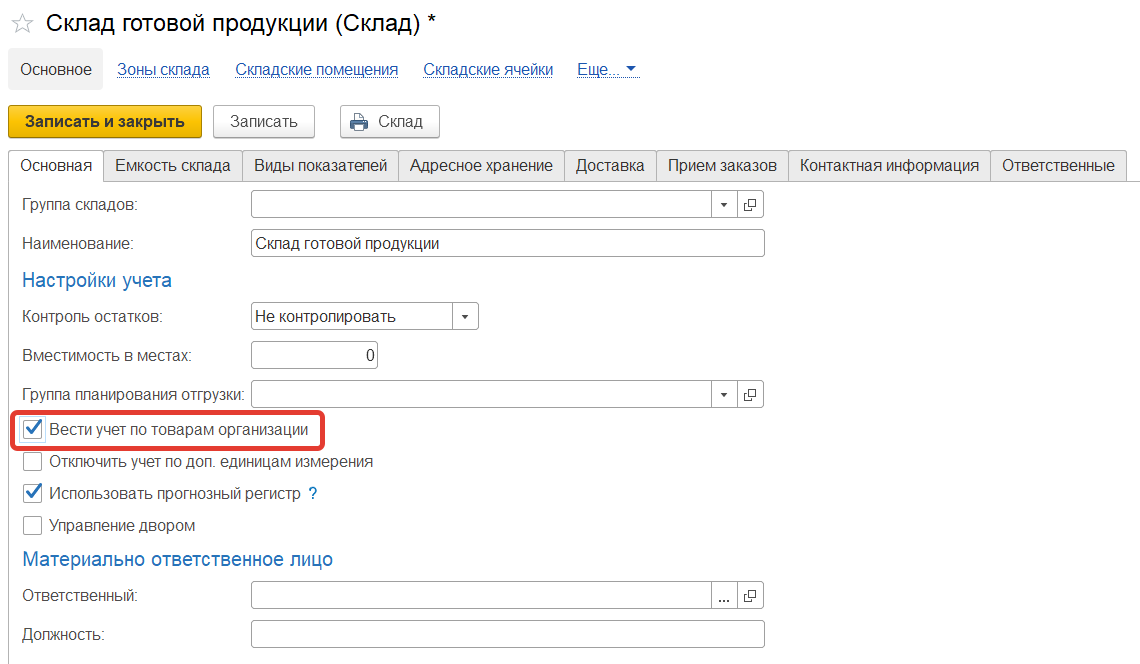Open Контроль остатков dropdown
The image size is (1140, 664).
tap(465, 317)
